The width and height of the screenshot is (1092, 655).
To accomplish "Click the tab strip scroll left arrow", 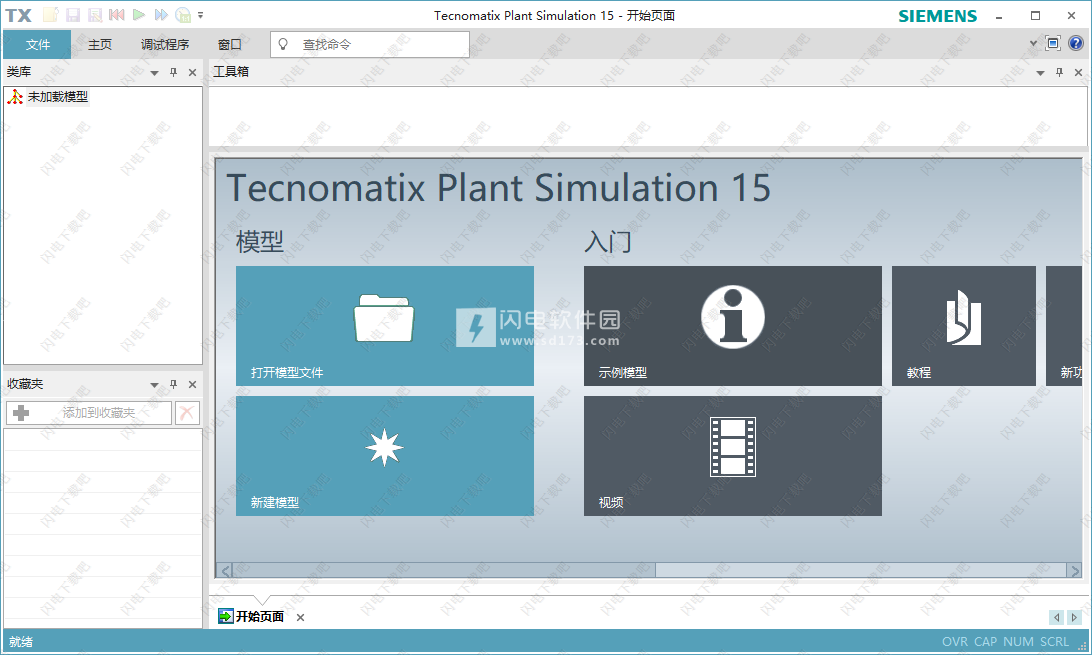I will pos(1056,617).
